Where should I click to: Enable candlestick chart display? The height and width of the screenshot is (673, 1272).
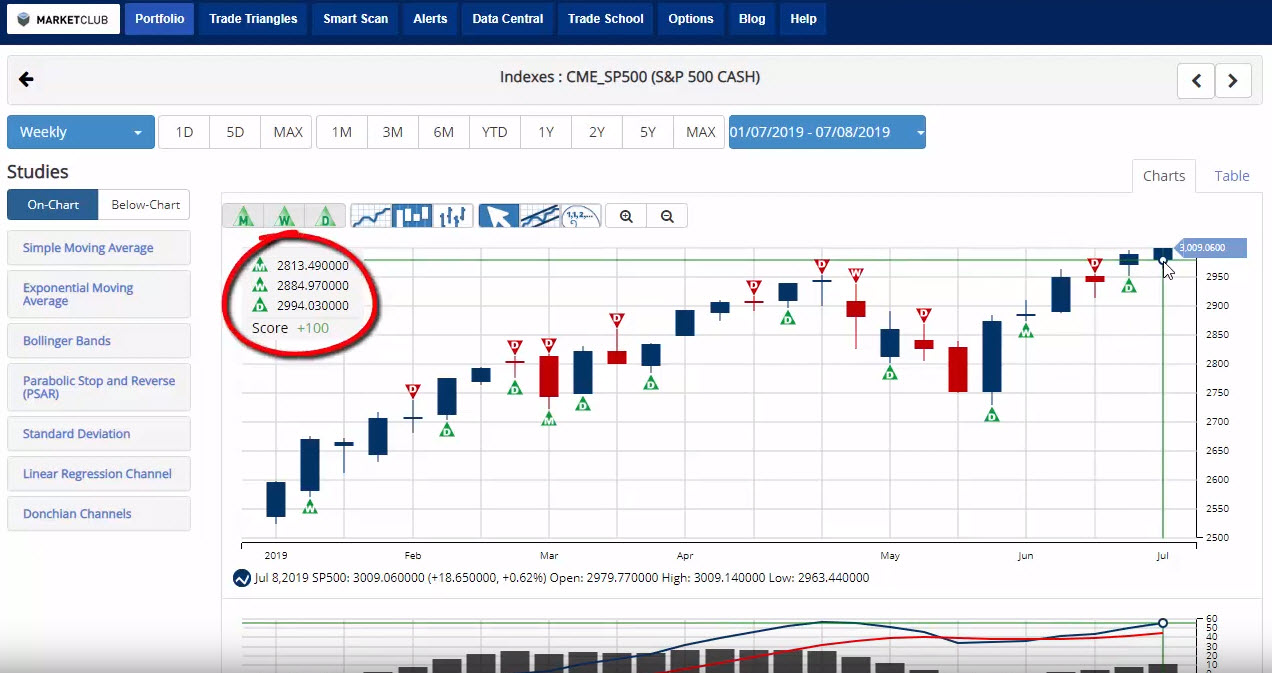413,215
